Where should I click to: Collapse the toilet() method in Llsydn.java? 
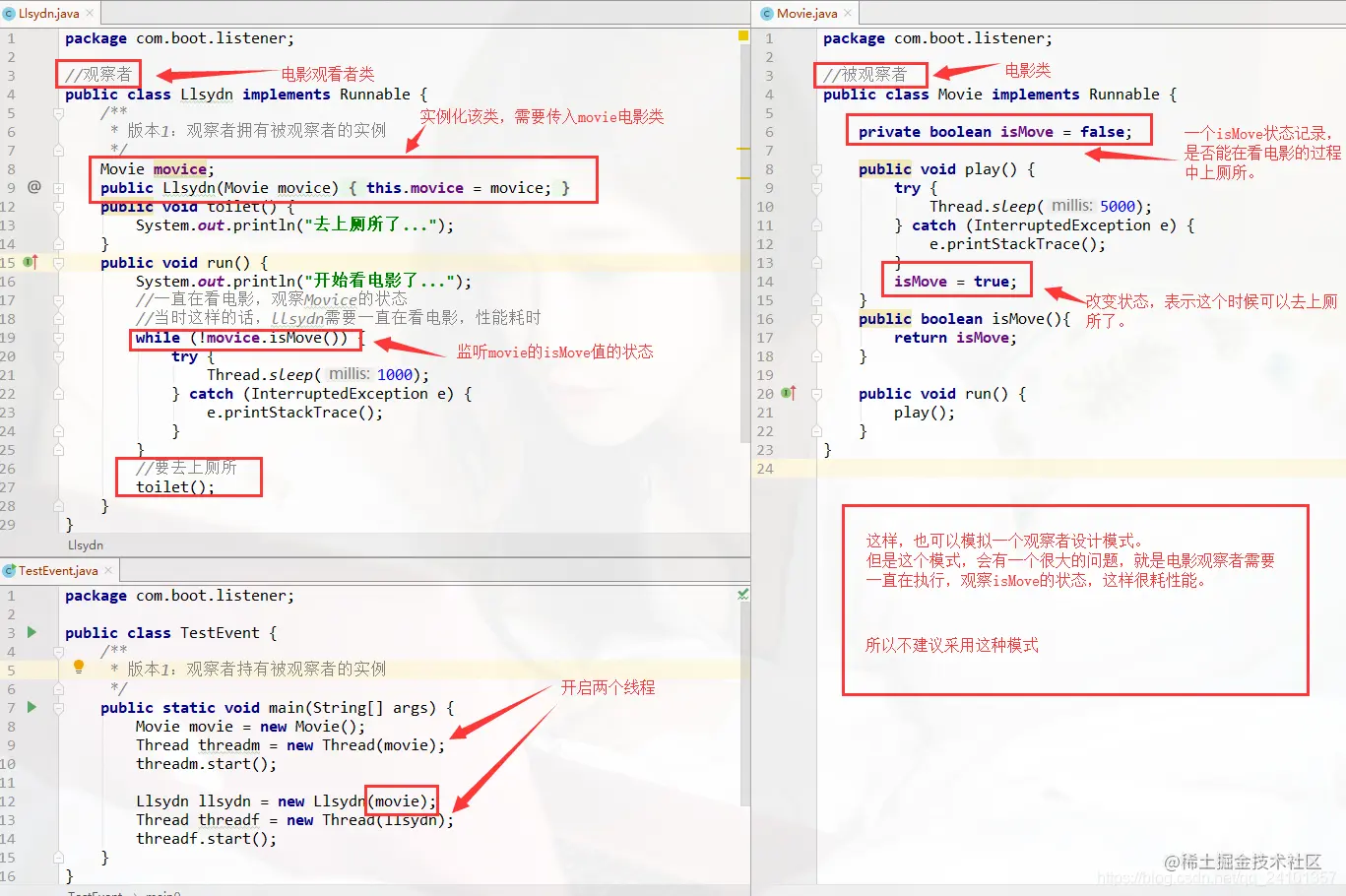58,207
